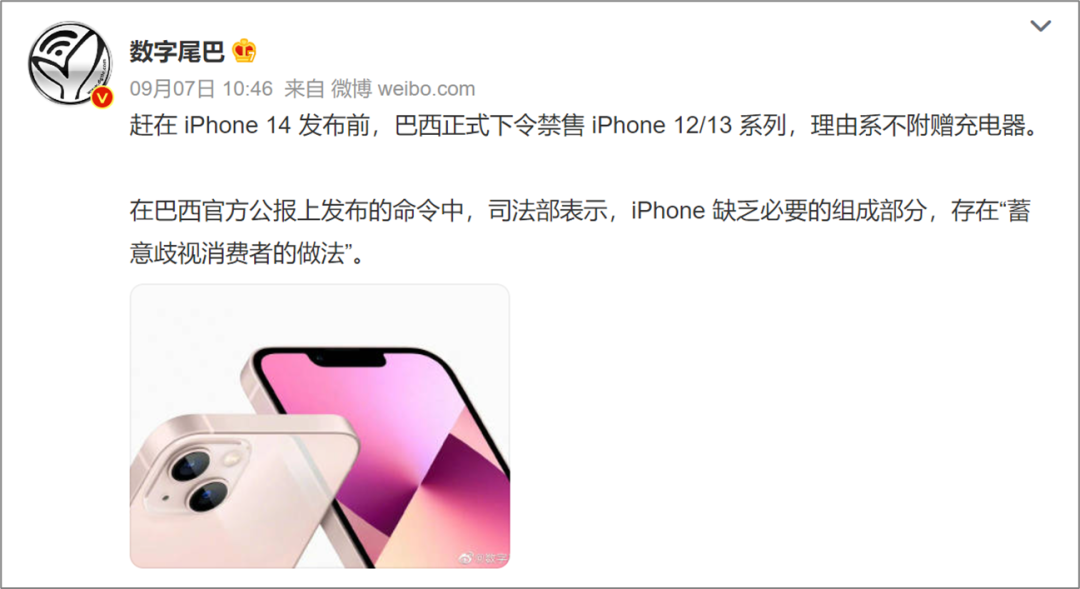The image size is (1080, 589).
Task: Click the orange V verified badge
Action: point(102,98)
